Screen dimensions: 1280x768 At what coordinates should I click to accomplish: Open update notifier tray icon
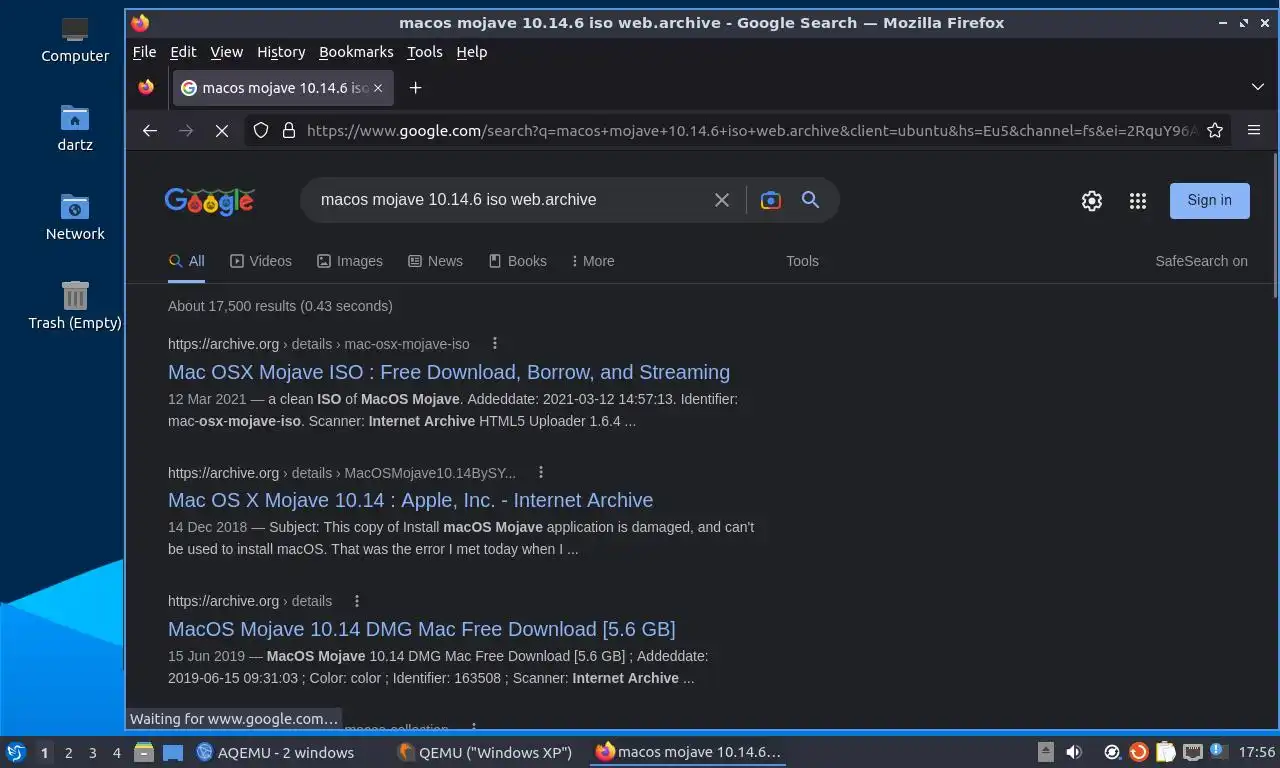(1139, 752)
